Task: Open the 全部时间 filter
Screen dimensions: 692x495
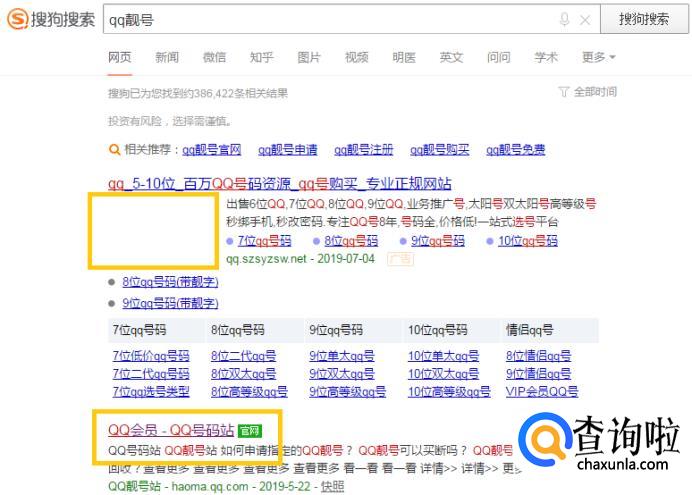Action: click(x=588, y=92)
